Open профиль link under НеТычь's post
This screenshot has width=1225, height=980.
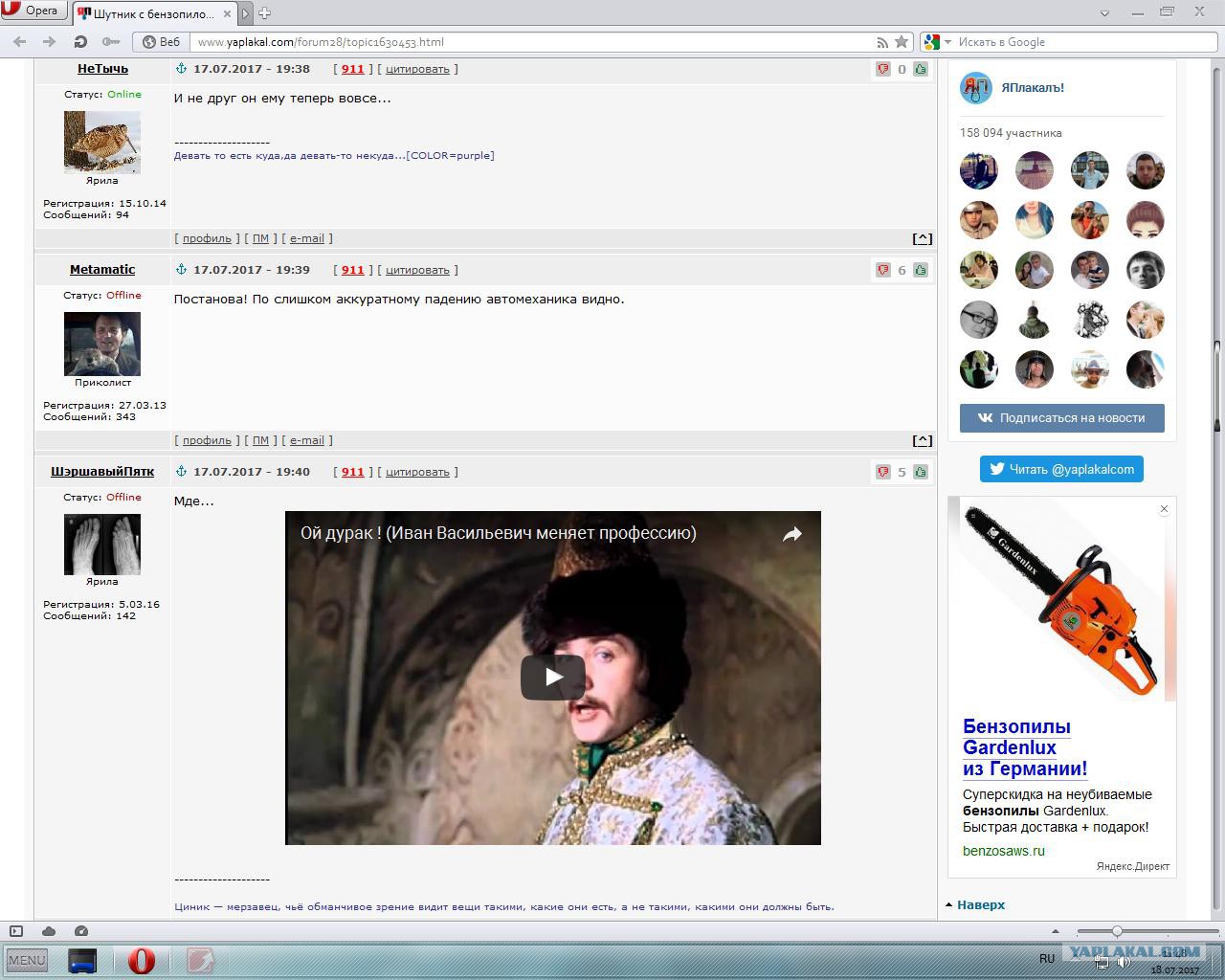coord(207,238)
